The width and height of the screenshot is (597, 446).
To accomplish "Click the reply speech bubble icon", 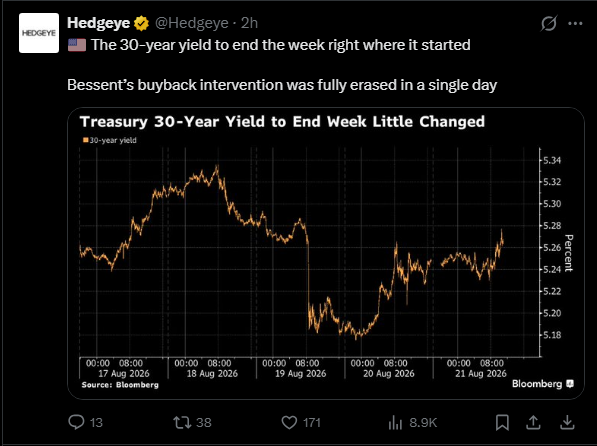I will 76,422.
